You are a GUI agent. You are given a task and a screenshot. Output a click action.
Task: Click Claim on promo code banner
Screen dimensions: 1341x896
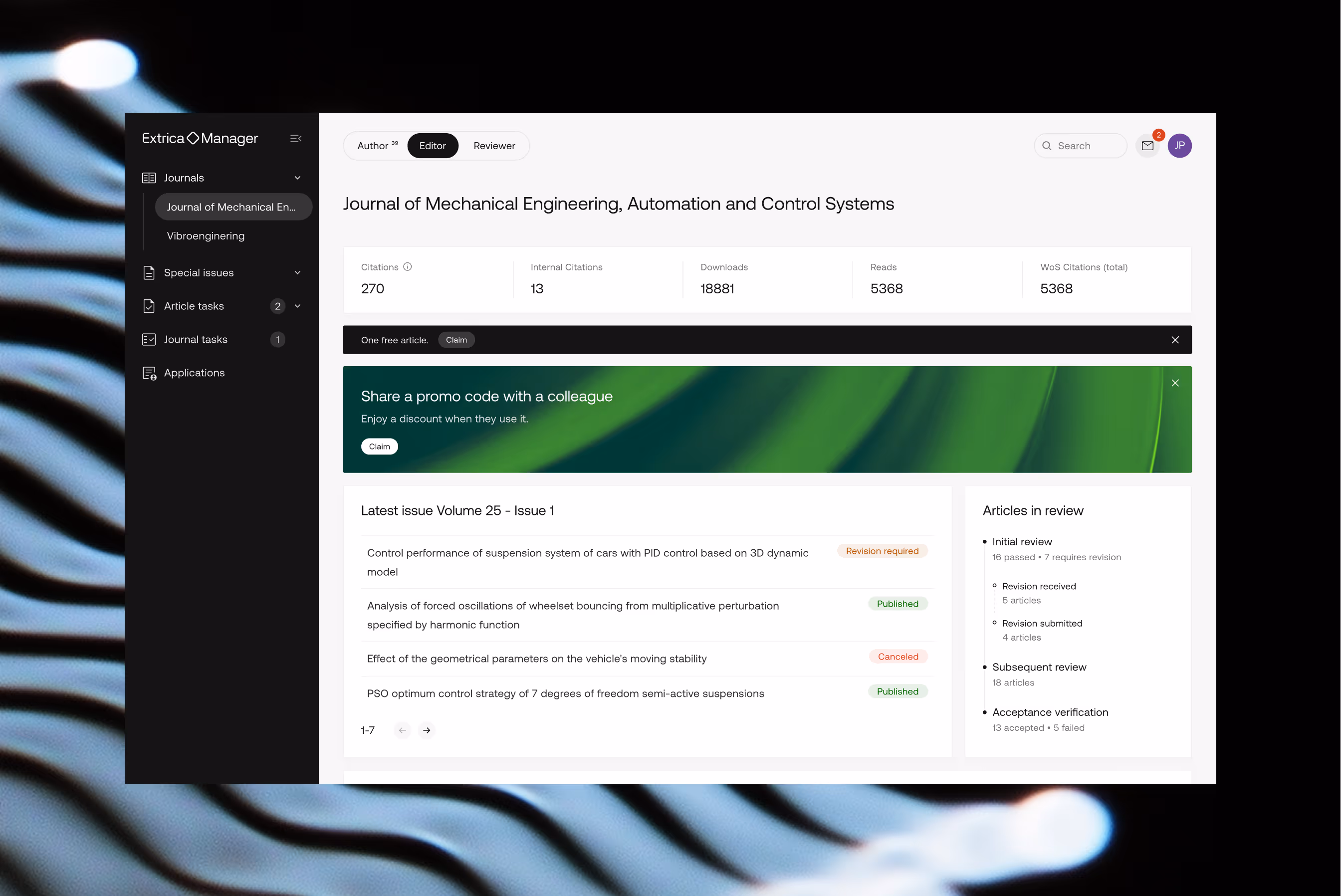379,447
